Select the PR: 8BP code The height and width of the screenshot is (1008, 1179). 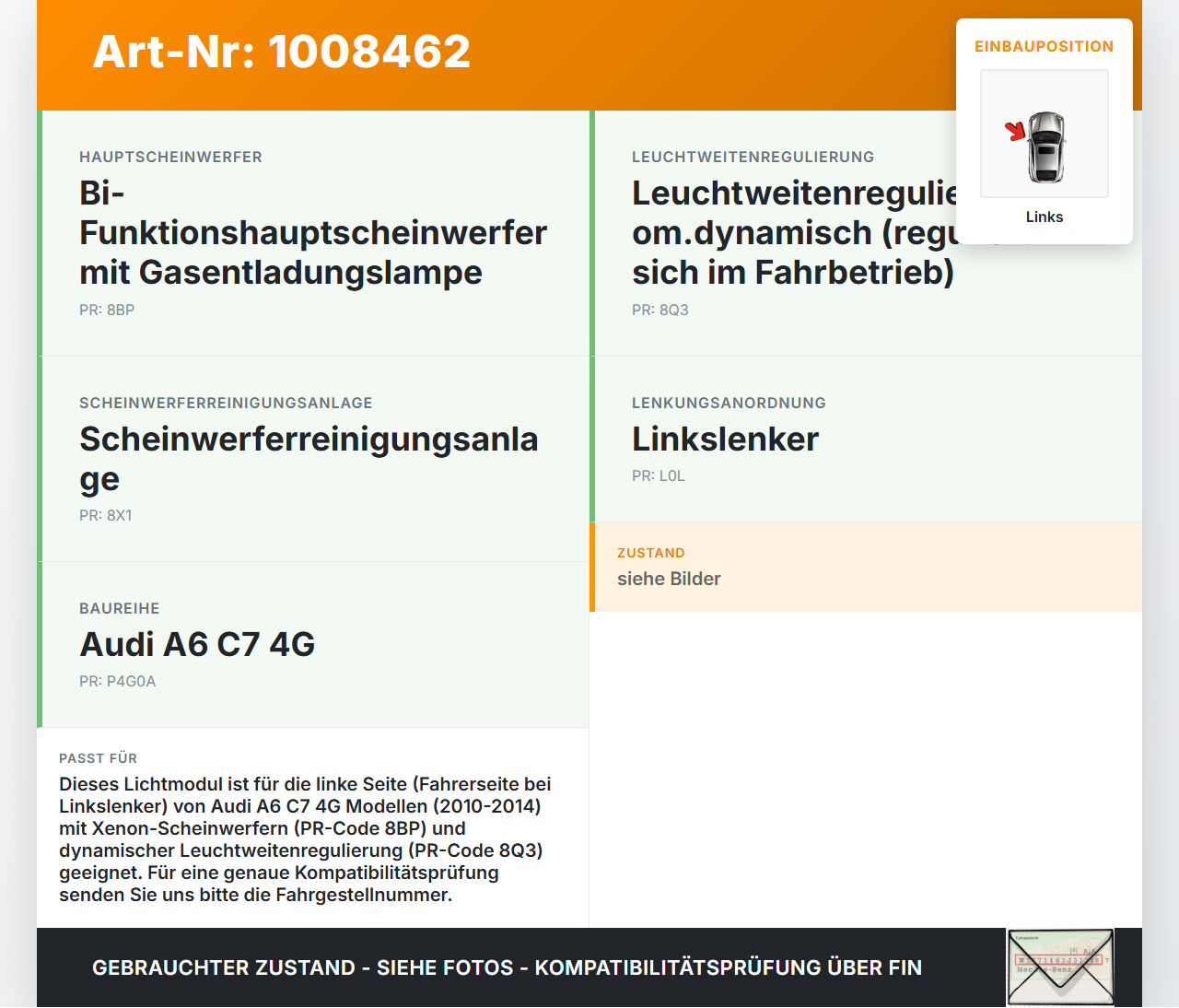[x=107, y=310]
